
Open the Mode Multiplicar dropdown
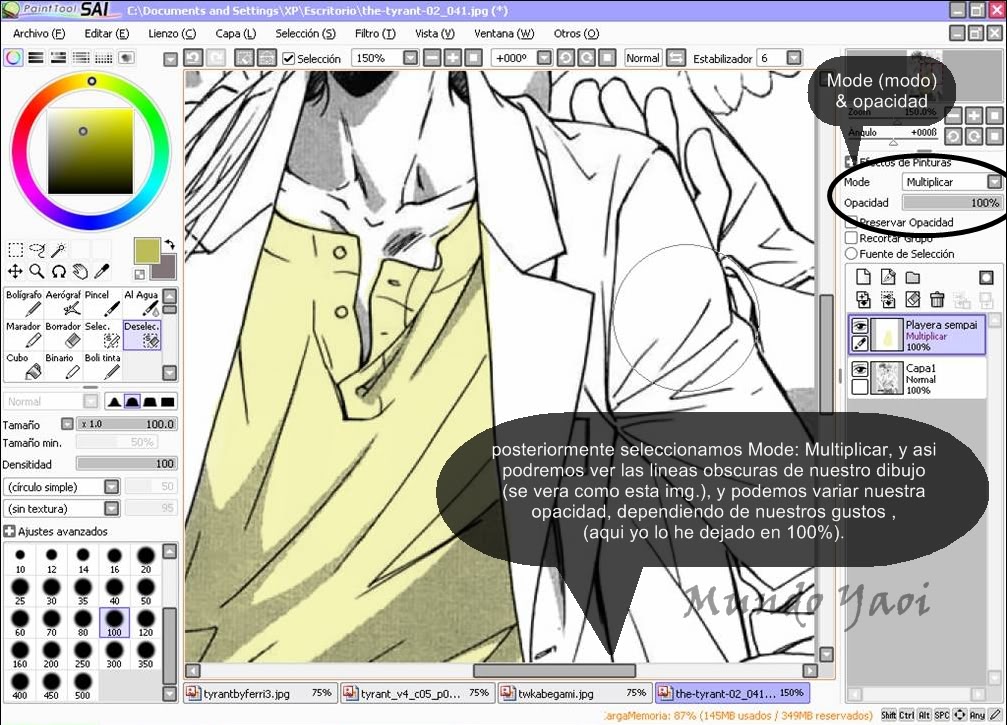tap(994, 182)
